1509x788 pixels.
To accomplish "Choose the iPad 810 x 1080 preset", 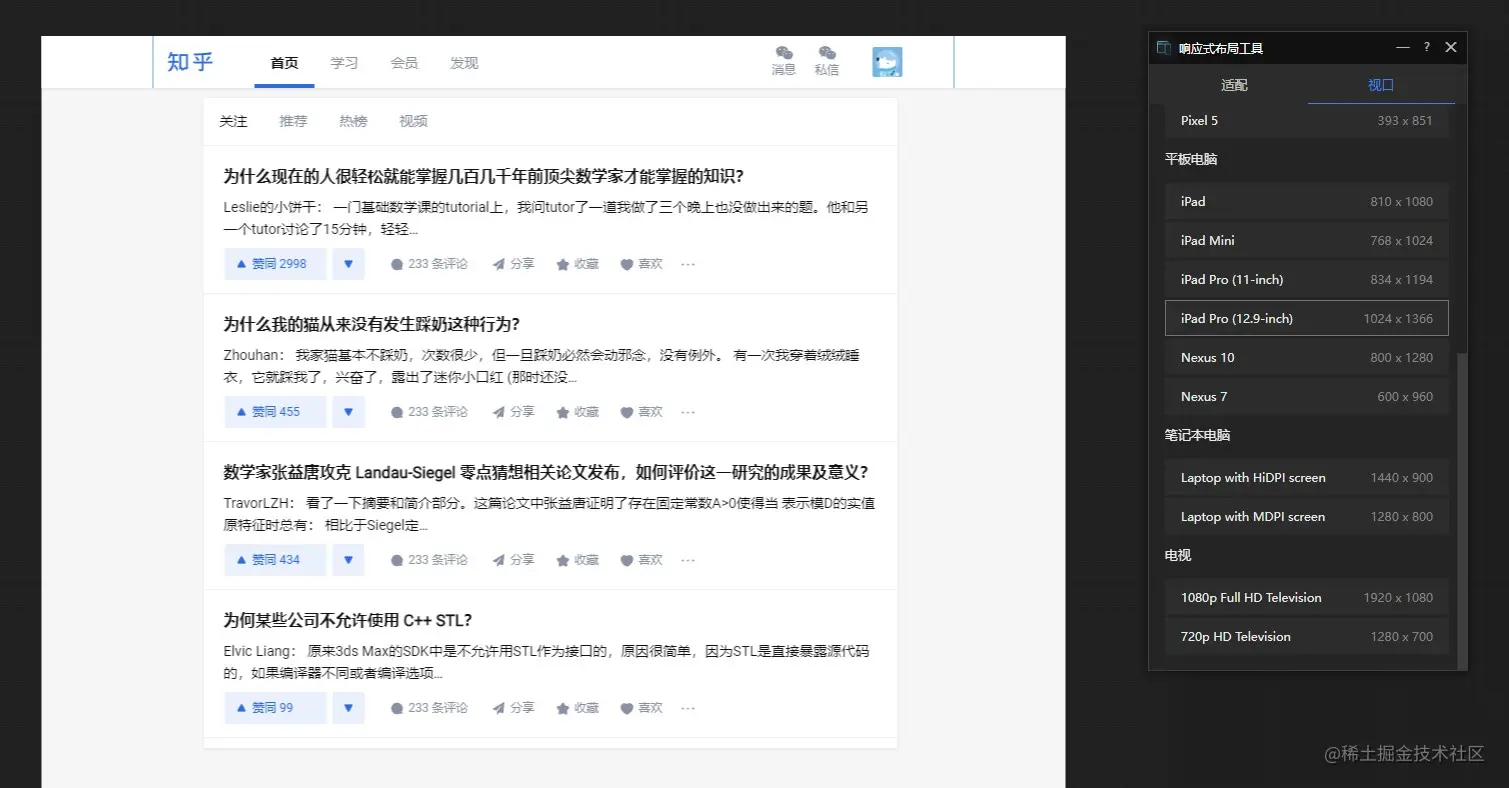I will click(x=1307, y=201).
